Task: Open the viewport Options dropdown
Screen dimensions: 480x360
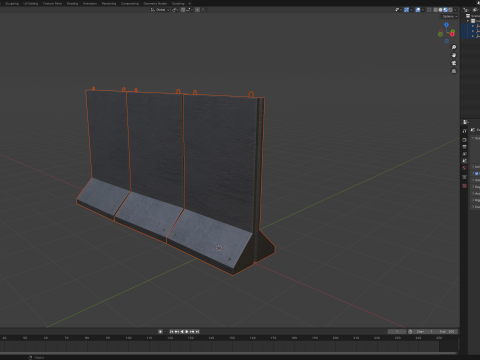Action: (450, 16)
